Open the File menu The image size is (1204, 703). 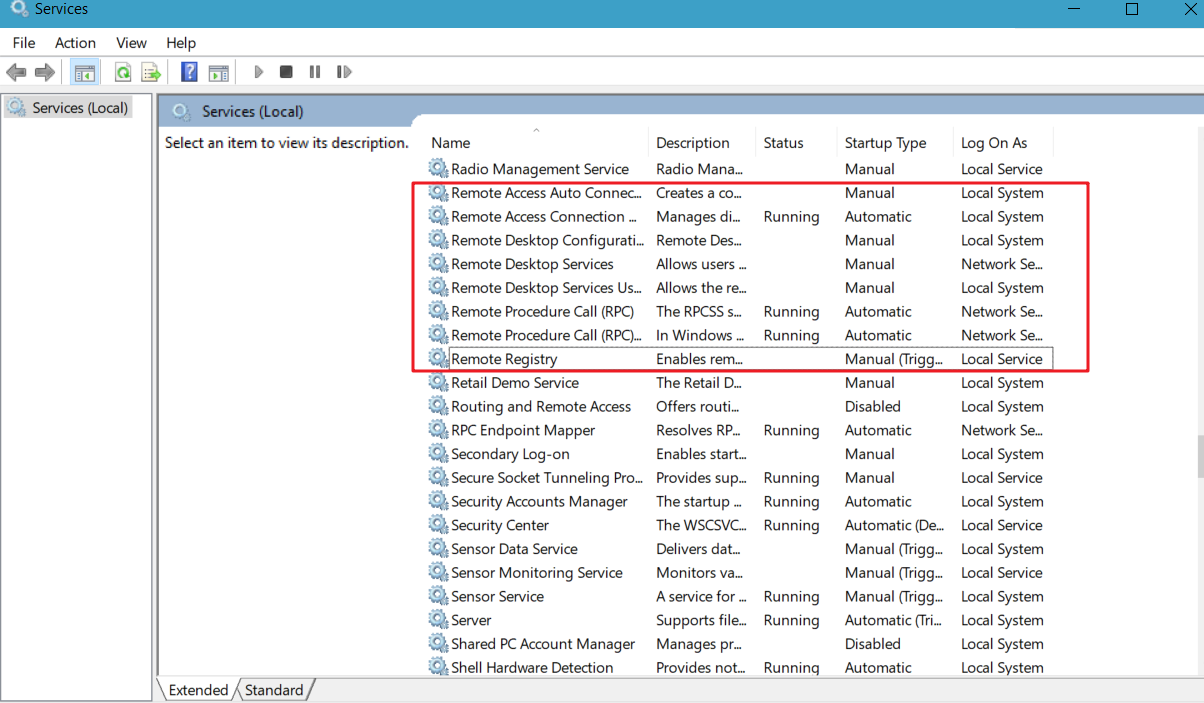point(24,43)
